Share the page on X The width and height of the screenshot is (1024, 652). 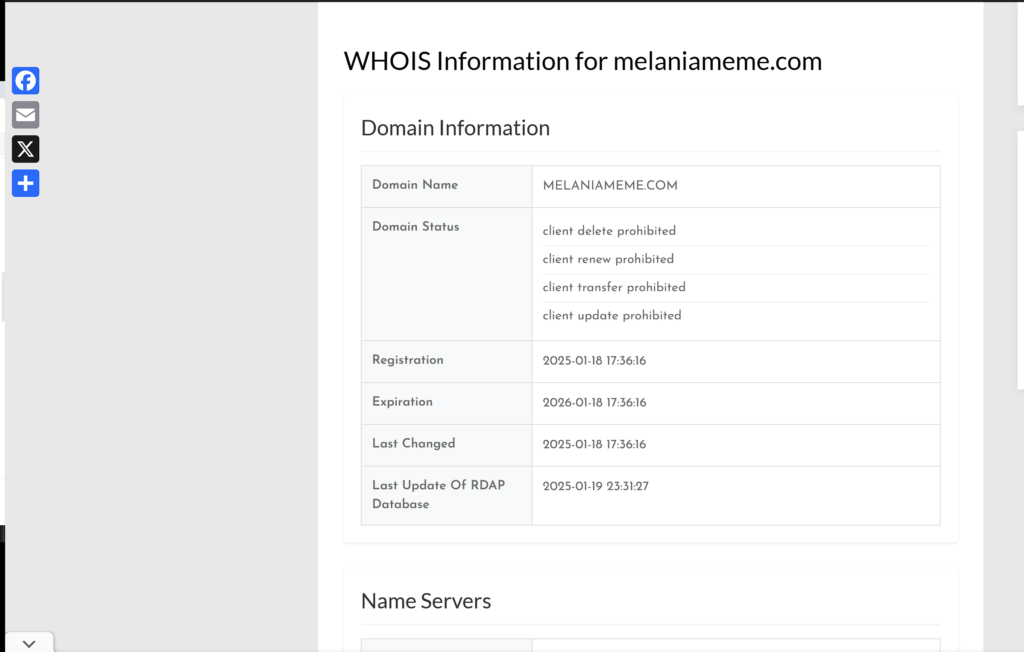pyautogui.click(x=25, y=149)
